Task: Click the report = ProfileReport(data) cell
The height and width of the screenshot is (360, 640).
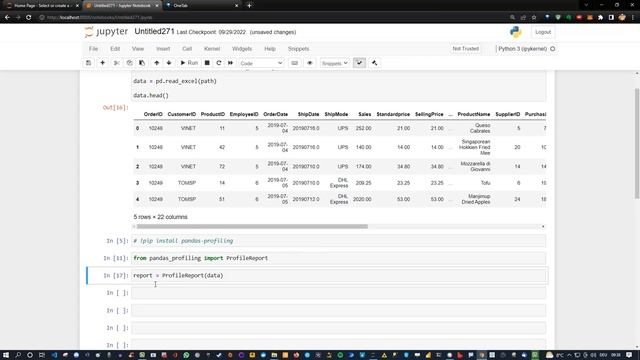Action: [x=338, y=276]
